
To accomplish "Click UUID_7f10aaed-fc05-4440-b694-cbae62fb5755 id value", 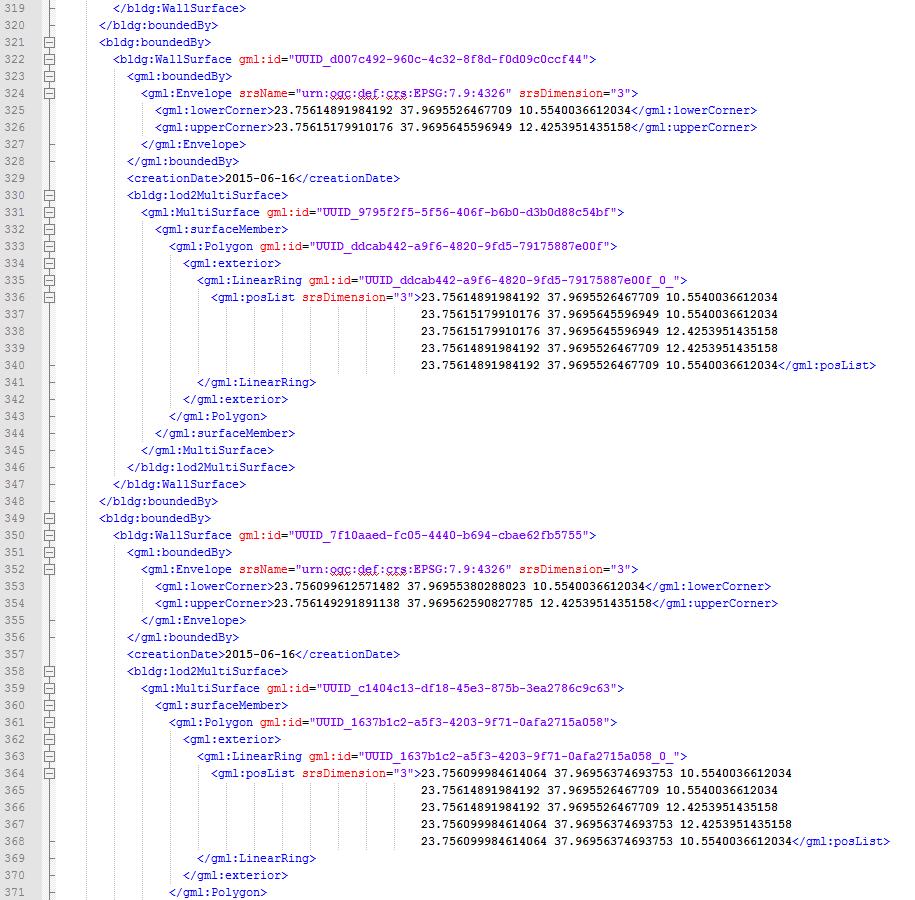I will pos(439,535).
